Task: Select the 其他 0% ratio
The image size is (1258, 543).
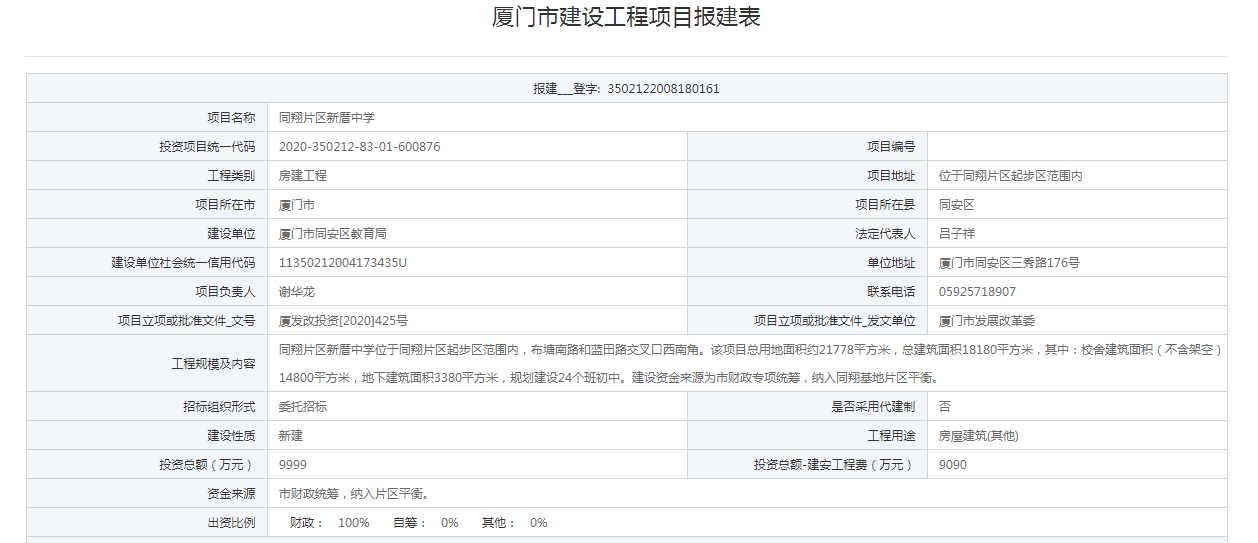Action: click(515, 523)
